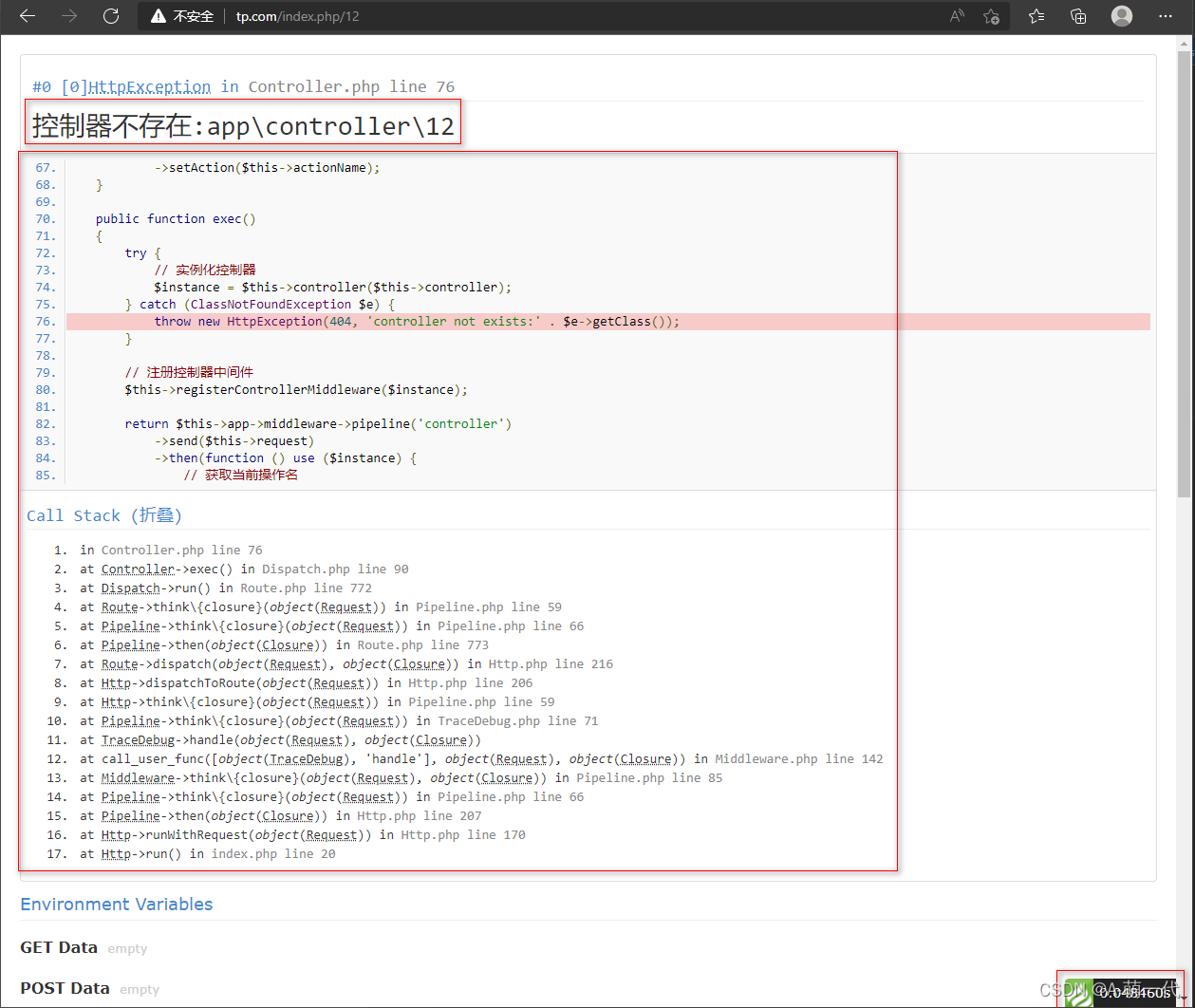
Task: Click the Environment Variables heading
Action: (x=117, y=905)
